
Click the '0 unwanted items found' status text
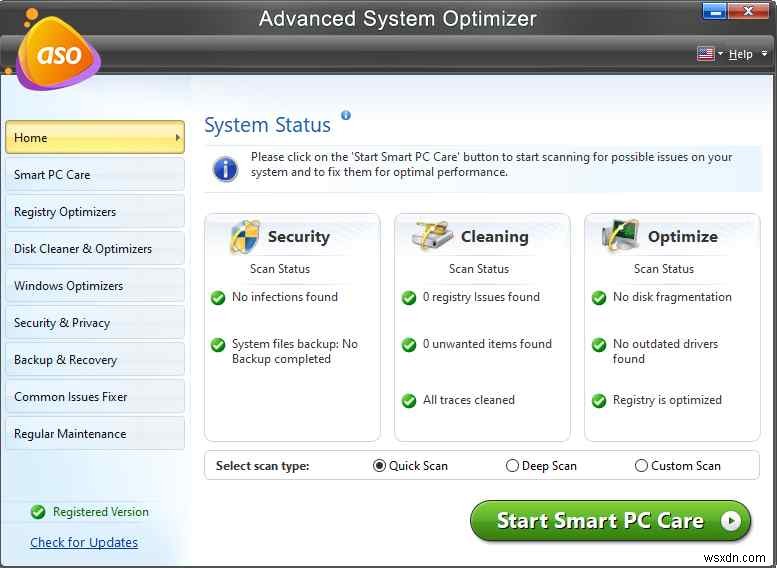point(487,344)
